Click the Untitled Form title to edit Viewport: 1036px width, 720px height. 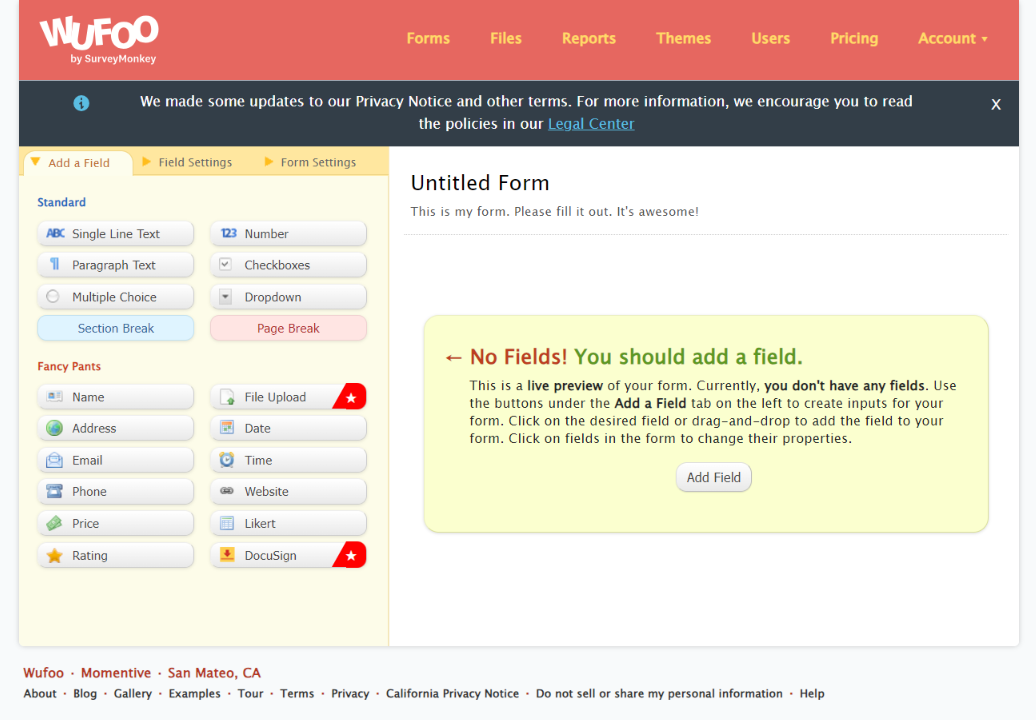[x=480, y=183]
